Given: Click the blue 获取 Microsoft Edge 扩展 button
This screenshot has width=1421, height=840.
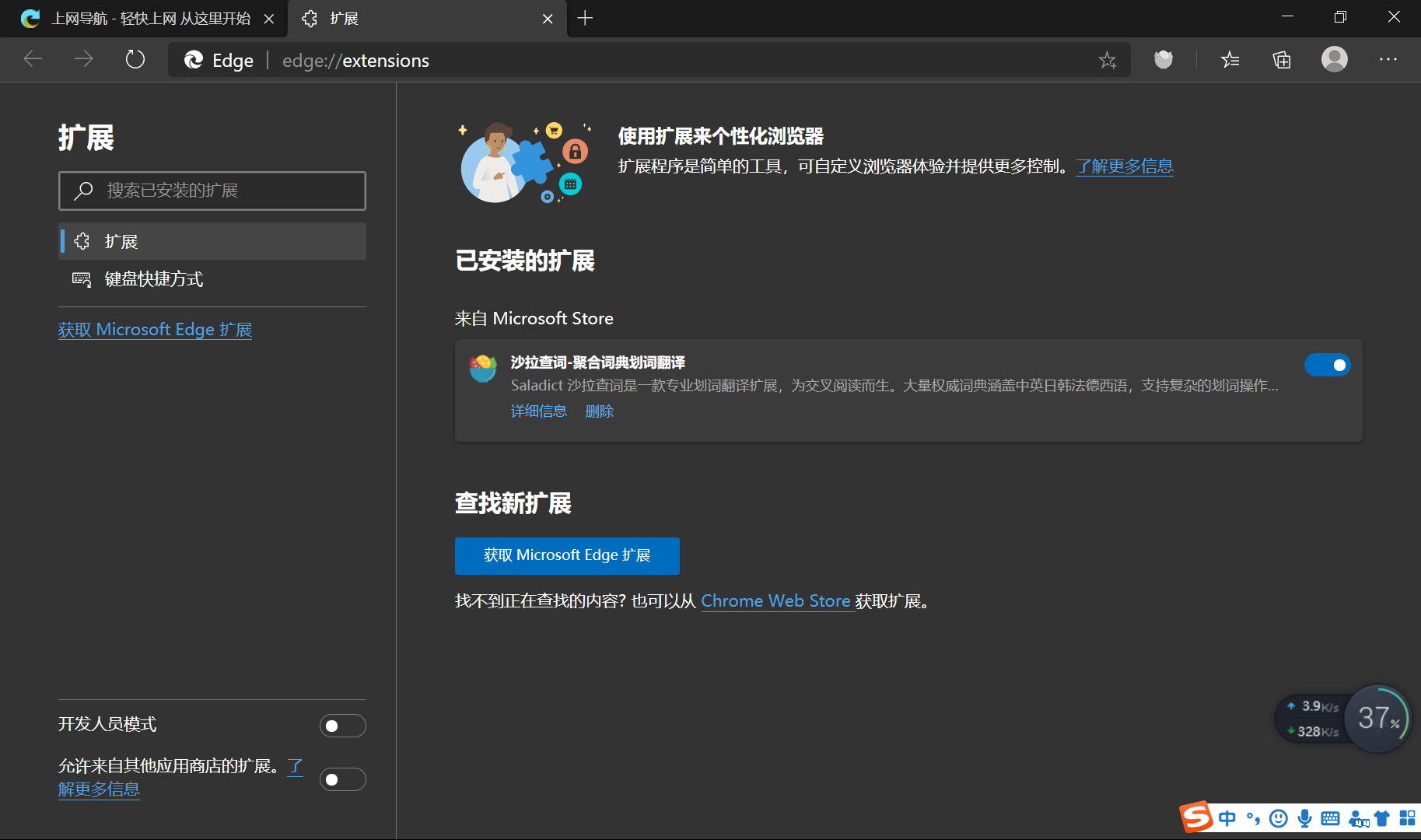Looking at the screenshot, I should (567, 556).
